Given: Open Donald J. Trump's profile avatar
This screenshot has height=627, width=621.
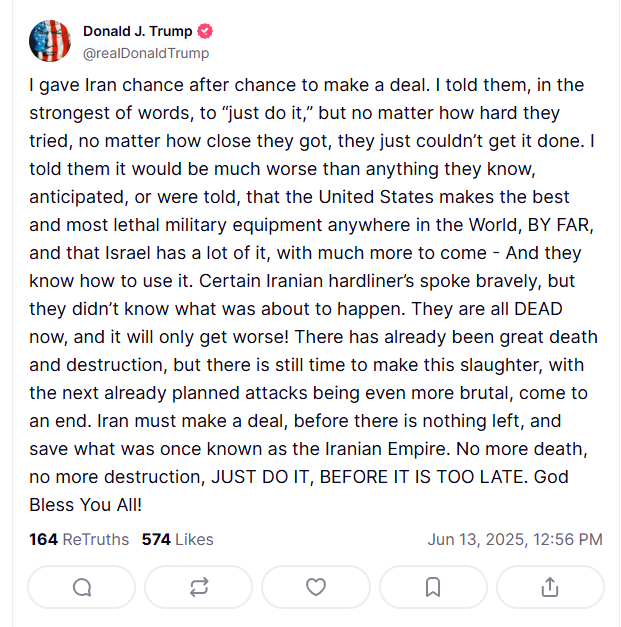Looking at the screenshot, I should point(50,41).
